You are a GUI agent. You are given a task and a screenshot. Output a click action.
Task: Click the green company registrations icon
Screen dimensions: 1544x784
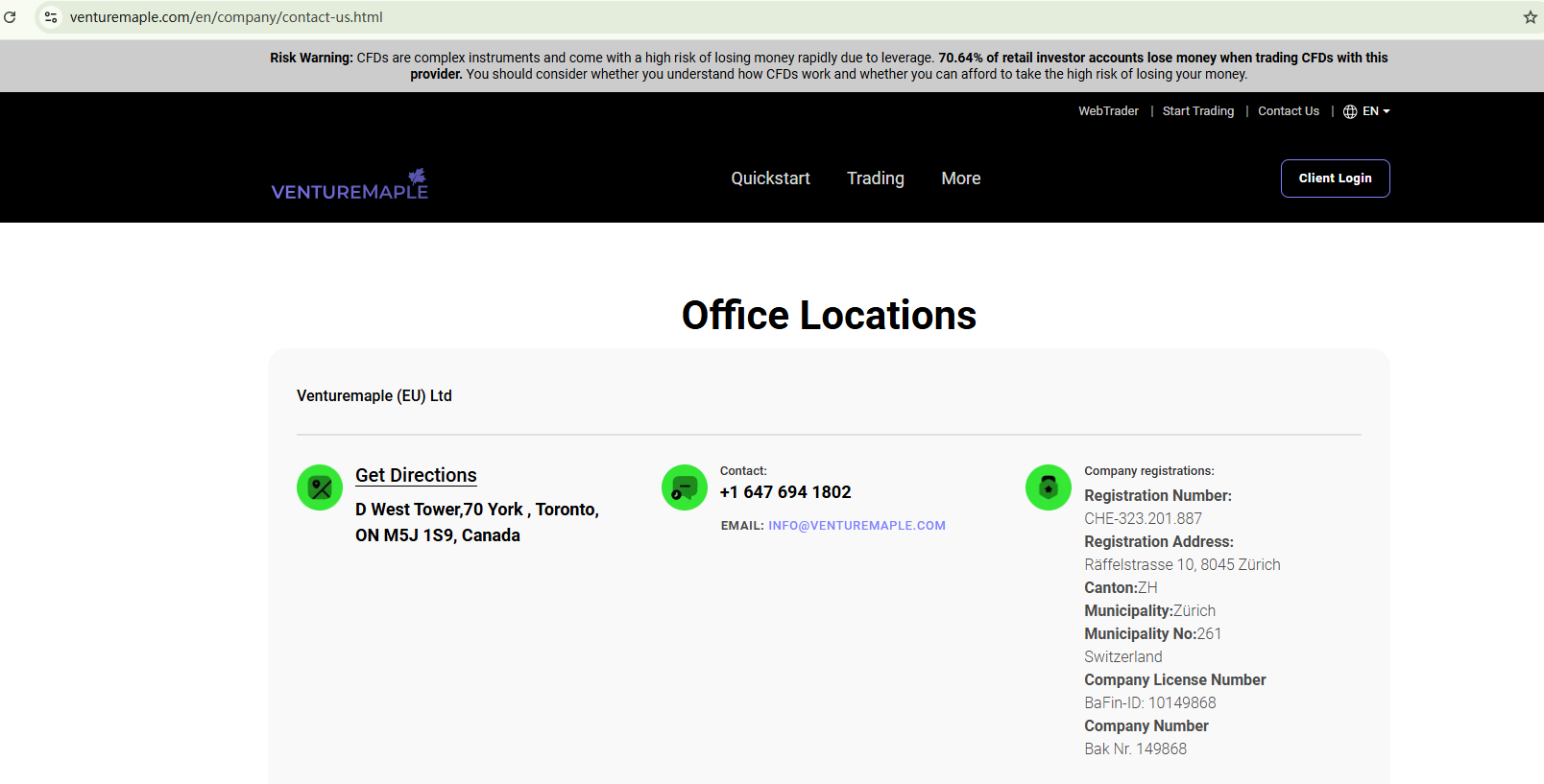(1049, 487)
